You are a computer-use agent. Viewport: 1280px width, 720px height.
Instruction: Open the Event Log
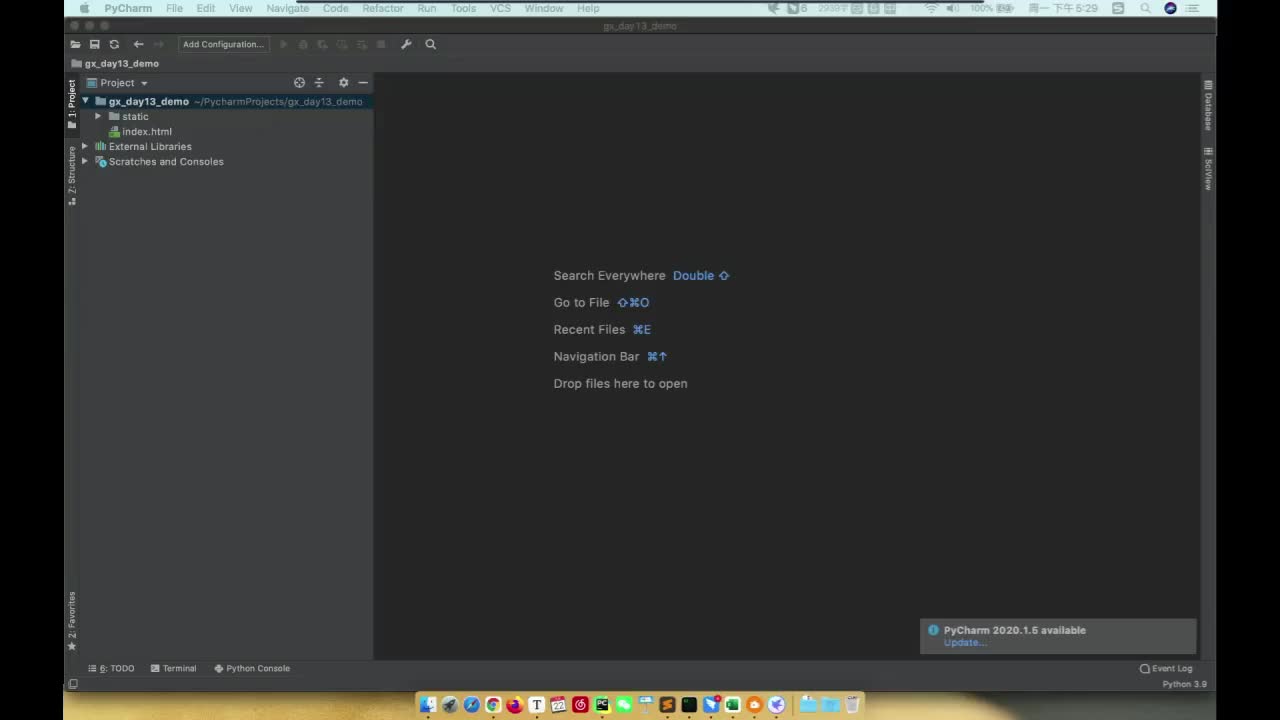point(1166,668)
